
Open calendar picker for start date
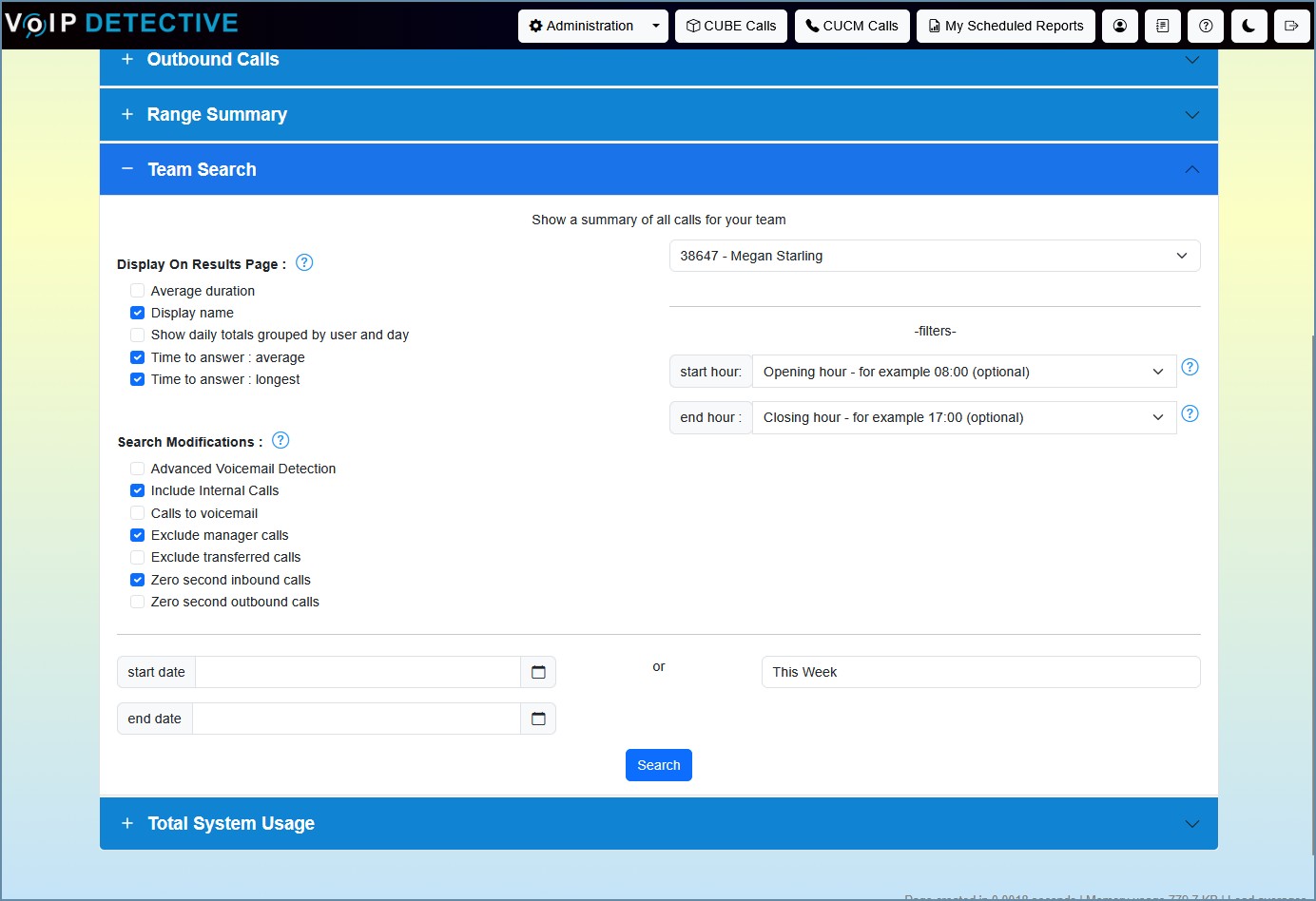538,672
